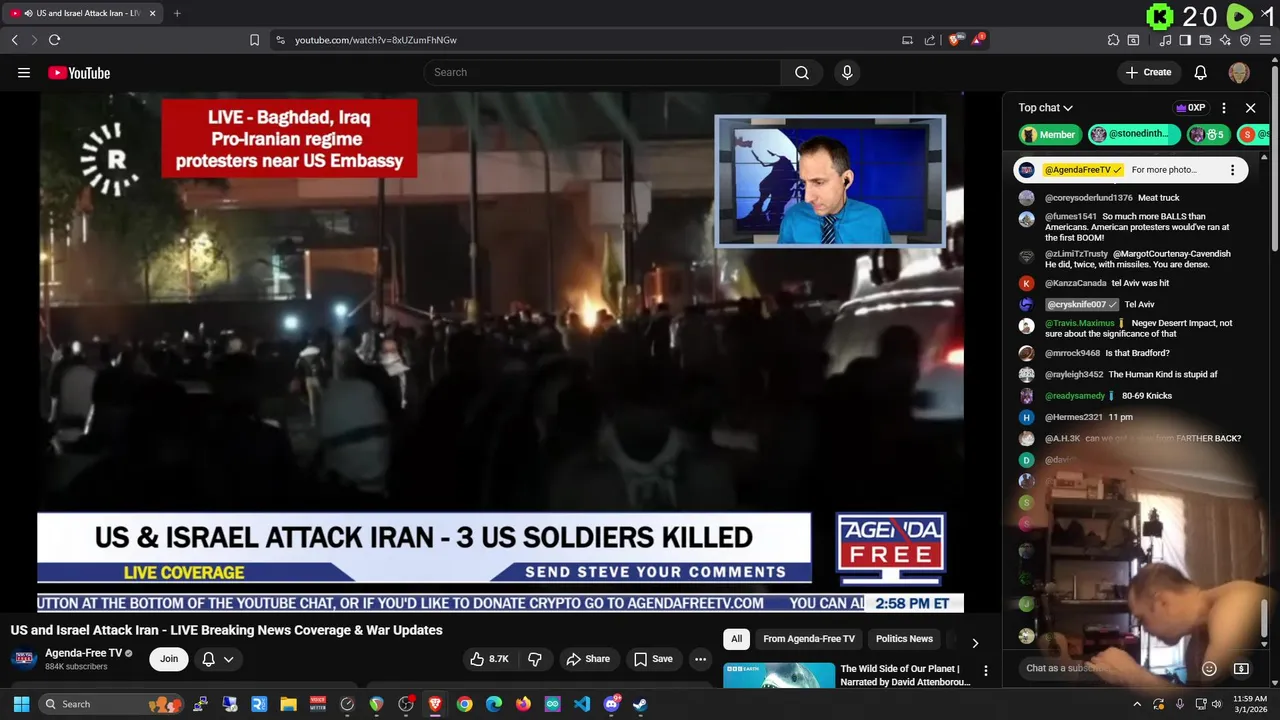1280x720 pixels.
Task: Show hidden system tray icons chevron
Action: [x=1137, y=704]
